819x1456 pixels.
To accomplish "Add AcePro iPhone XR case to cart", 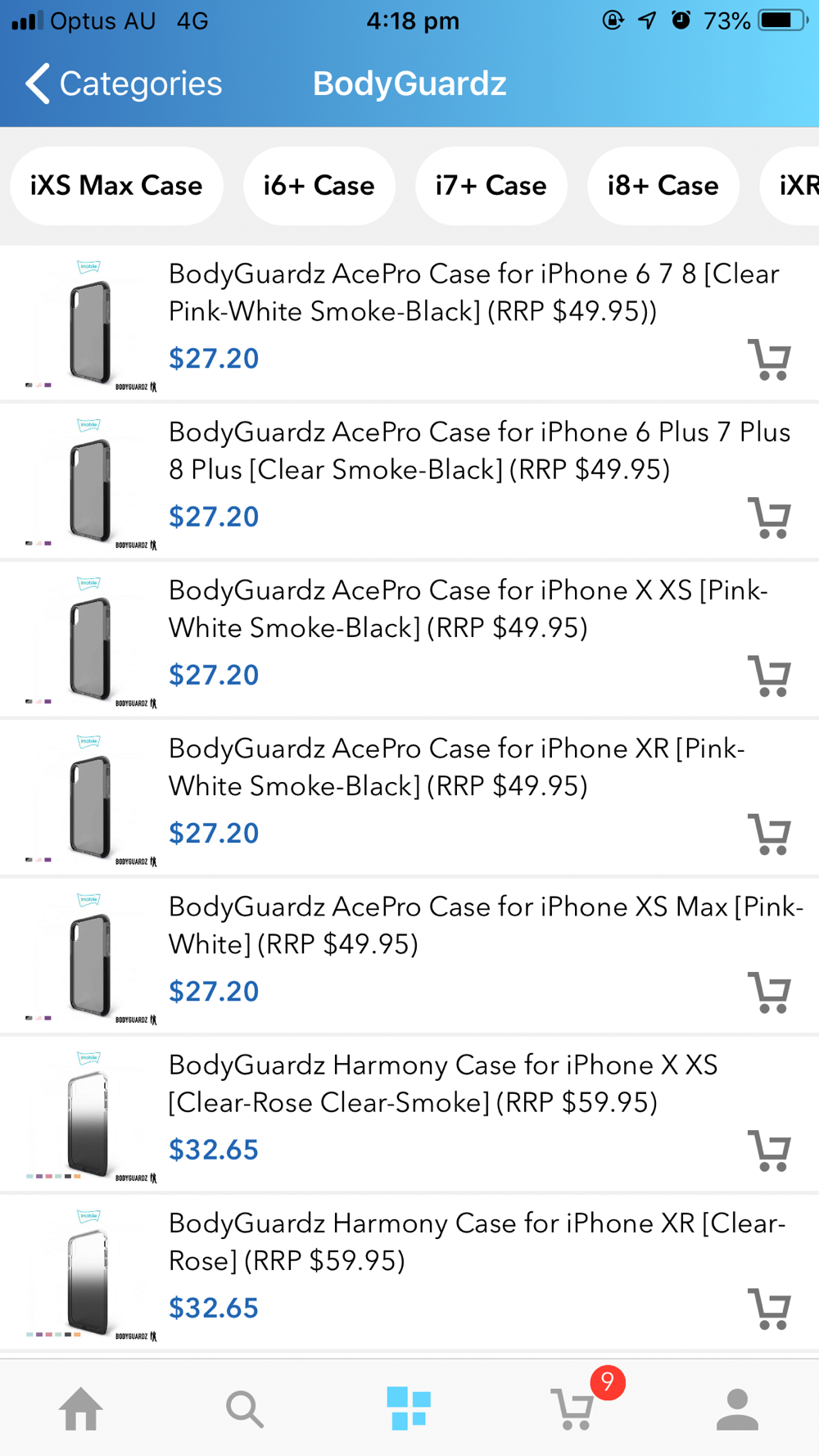I will 769,834.
